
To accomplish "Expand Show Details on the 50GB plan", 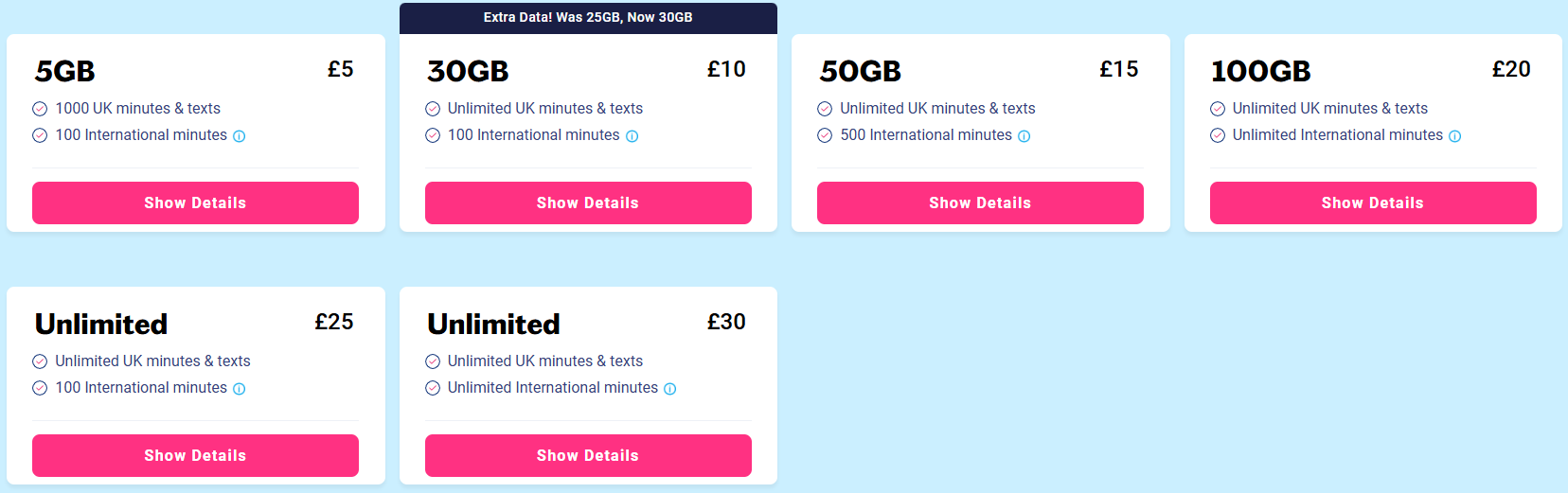I will click(x=980, y=202).
